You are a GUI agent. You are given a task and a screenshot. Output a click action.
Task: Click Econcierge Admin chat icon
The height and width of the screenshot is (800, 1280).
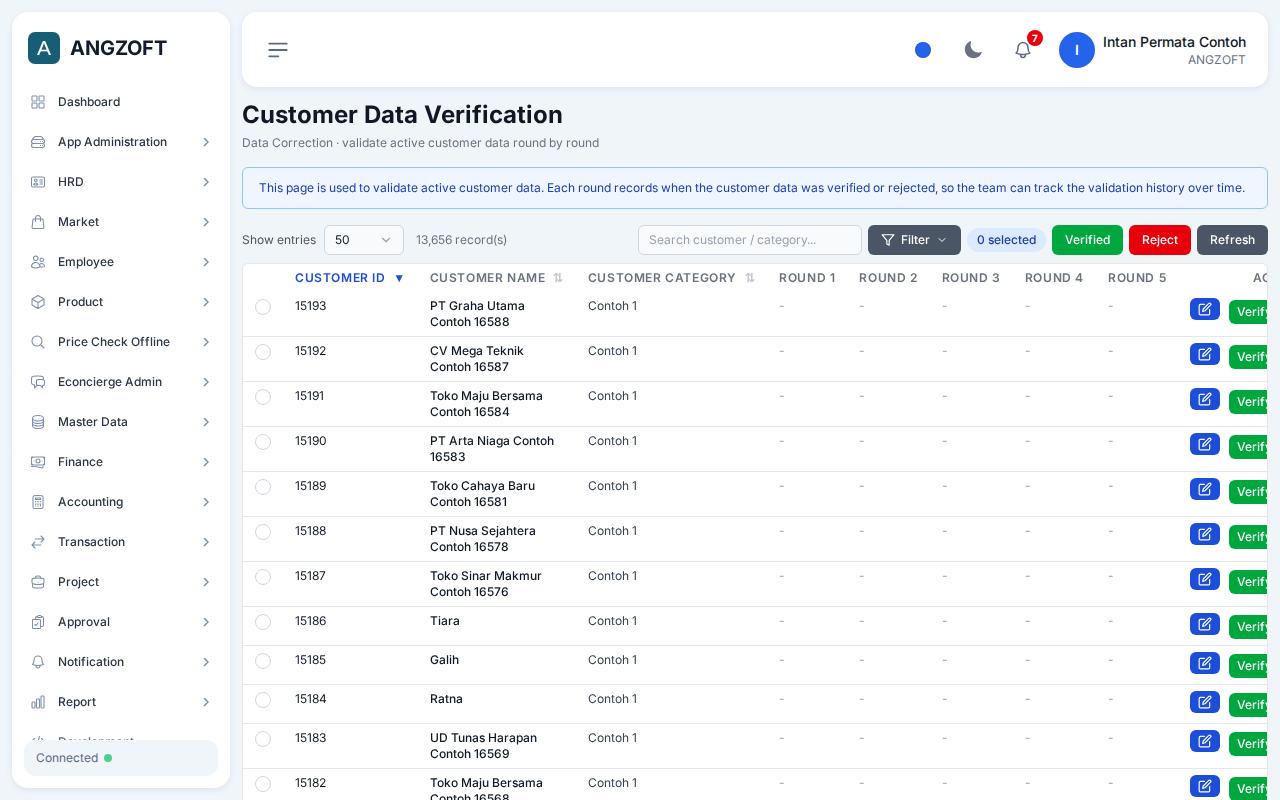click(38, 382)
